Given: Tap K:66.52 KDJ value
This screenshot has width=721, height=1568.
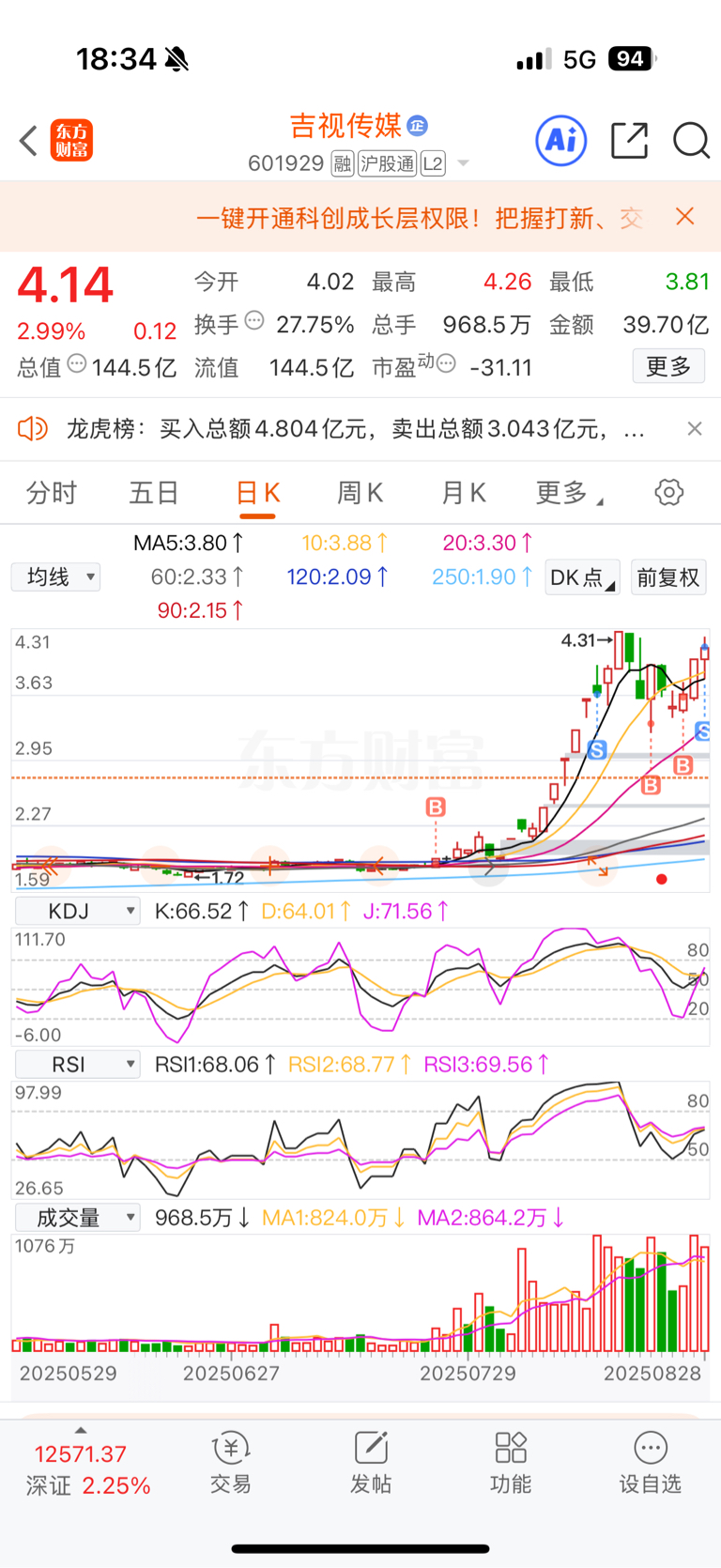Looking at the screenshot, I should pyautogui.click(x=203, y=911).
